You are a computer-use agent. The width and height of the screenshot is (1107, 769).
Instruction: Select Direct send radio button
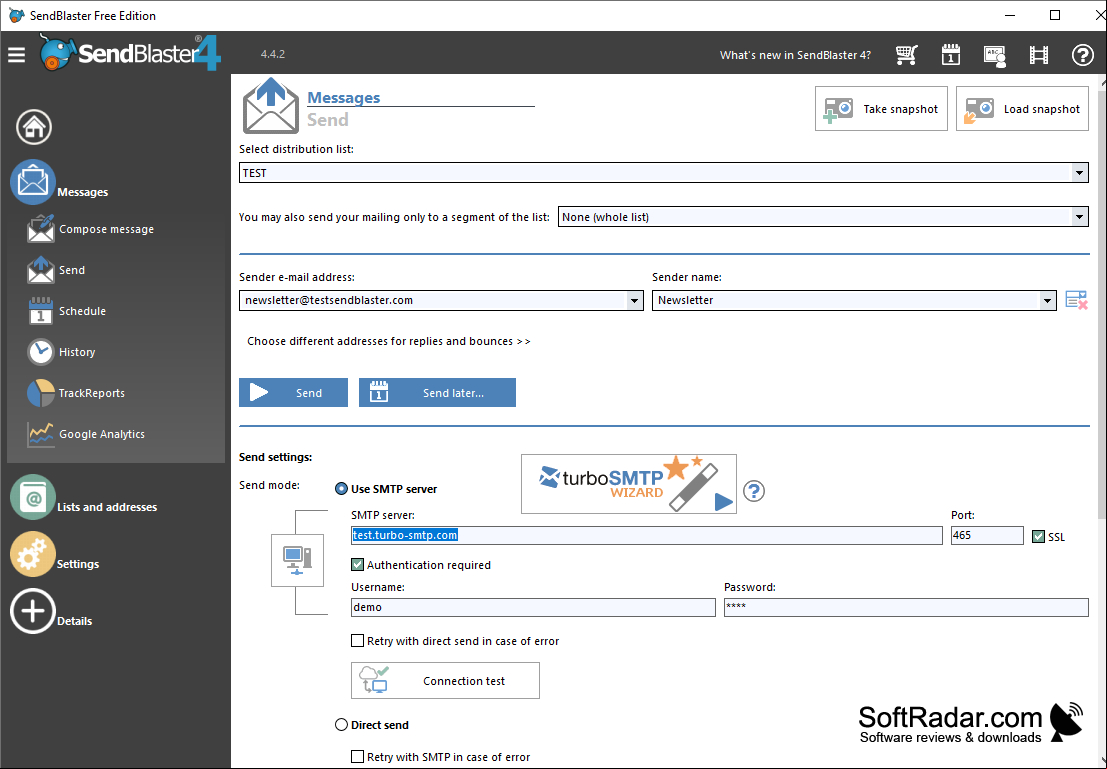[x=341, y=725]
